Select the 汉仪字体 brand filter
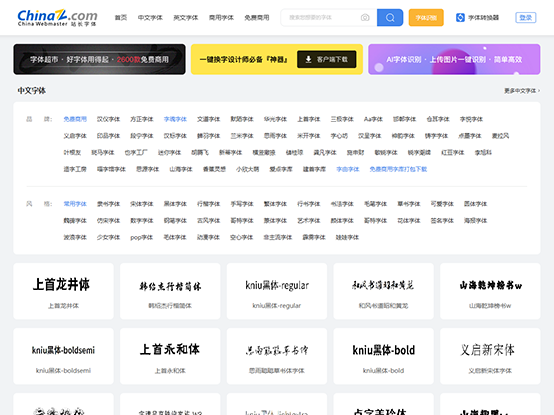The width and height of the screenshot is (554, 415). pos(108,119)
